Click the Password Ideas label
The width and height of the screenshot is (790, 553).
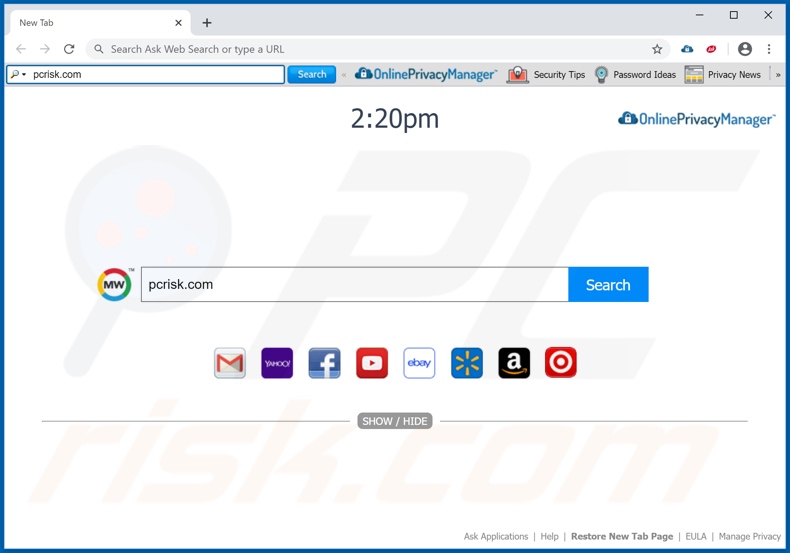[x=644, y=75]
